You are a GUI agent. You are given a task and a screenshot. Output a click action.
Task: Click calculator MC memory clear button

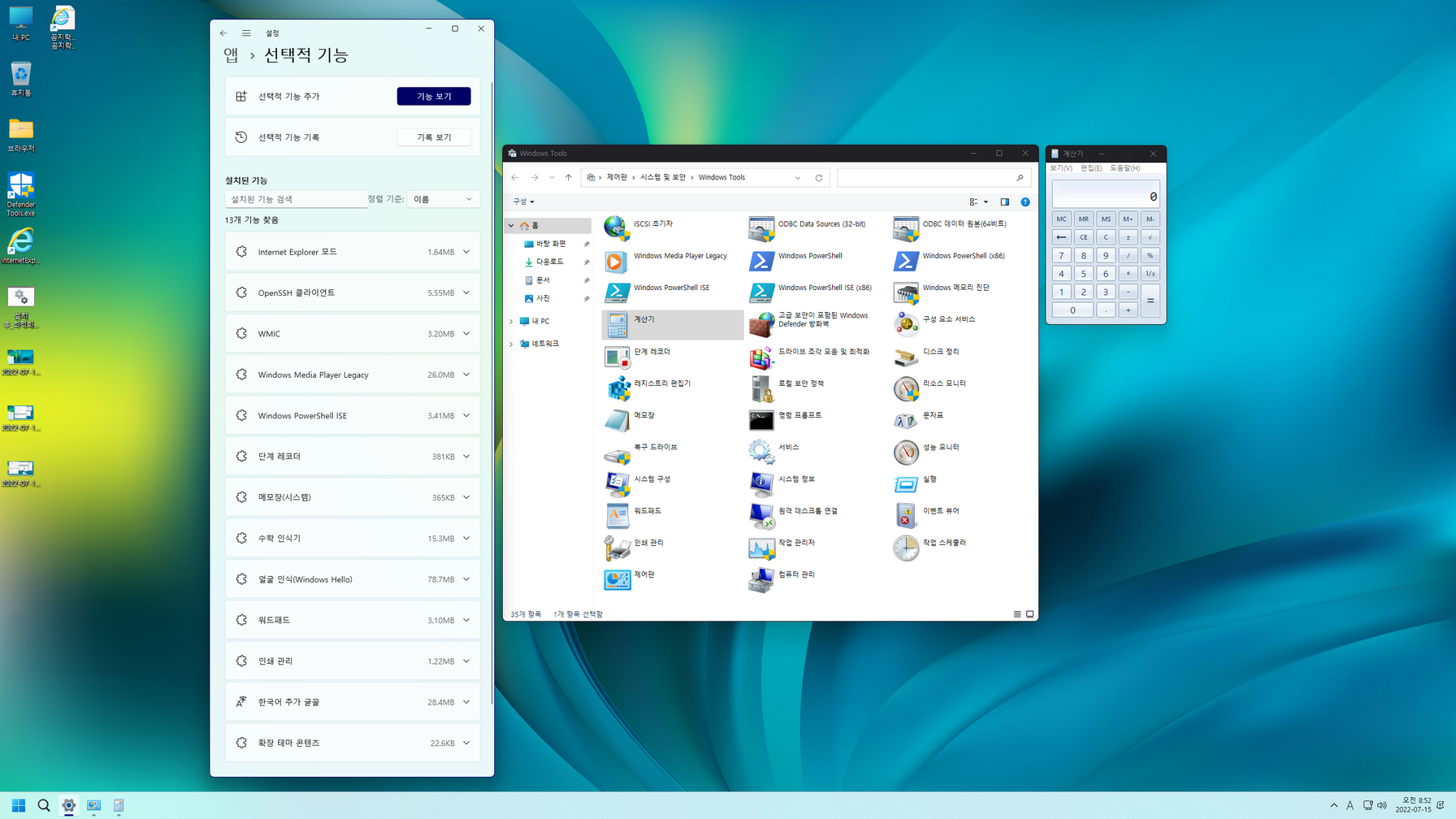tap(1061, 219)
